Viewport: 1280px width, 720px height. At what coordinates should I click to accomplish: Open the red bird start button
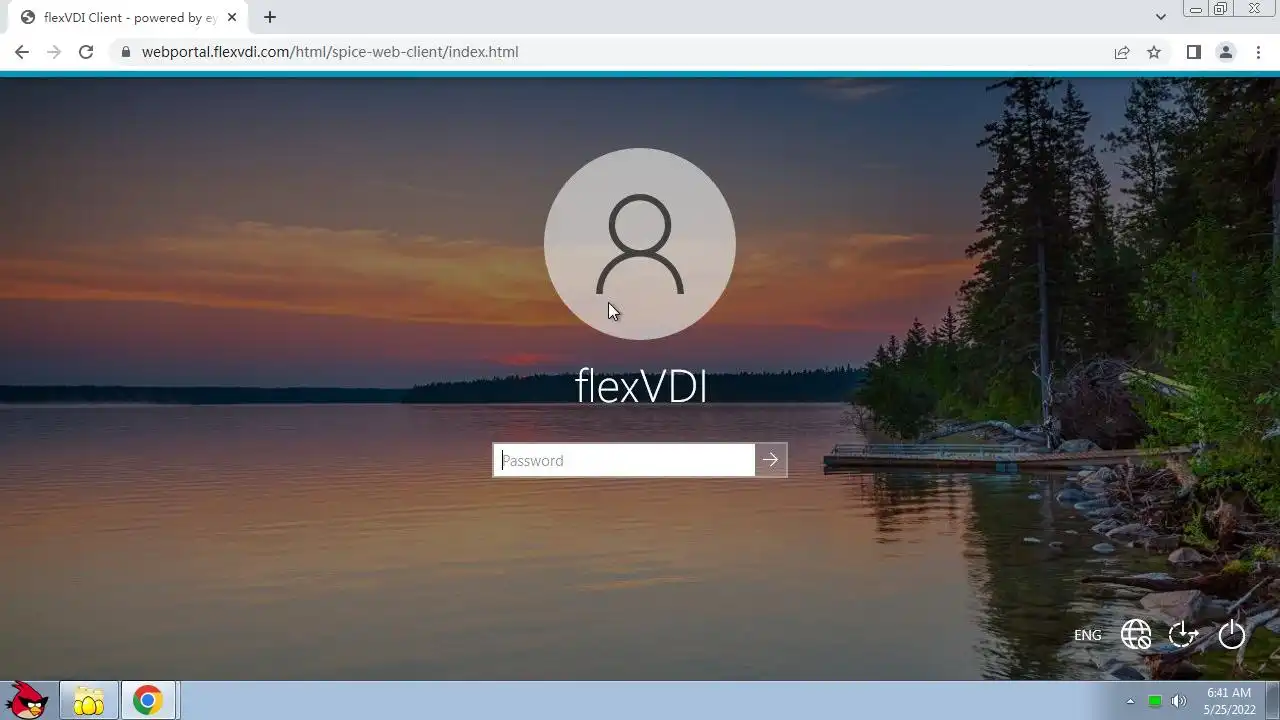[x=27, y=700]
